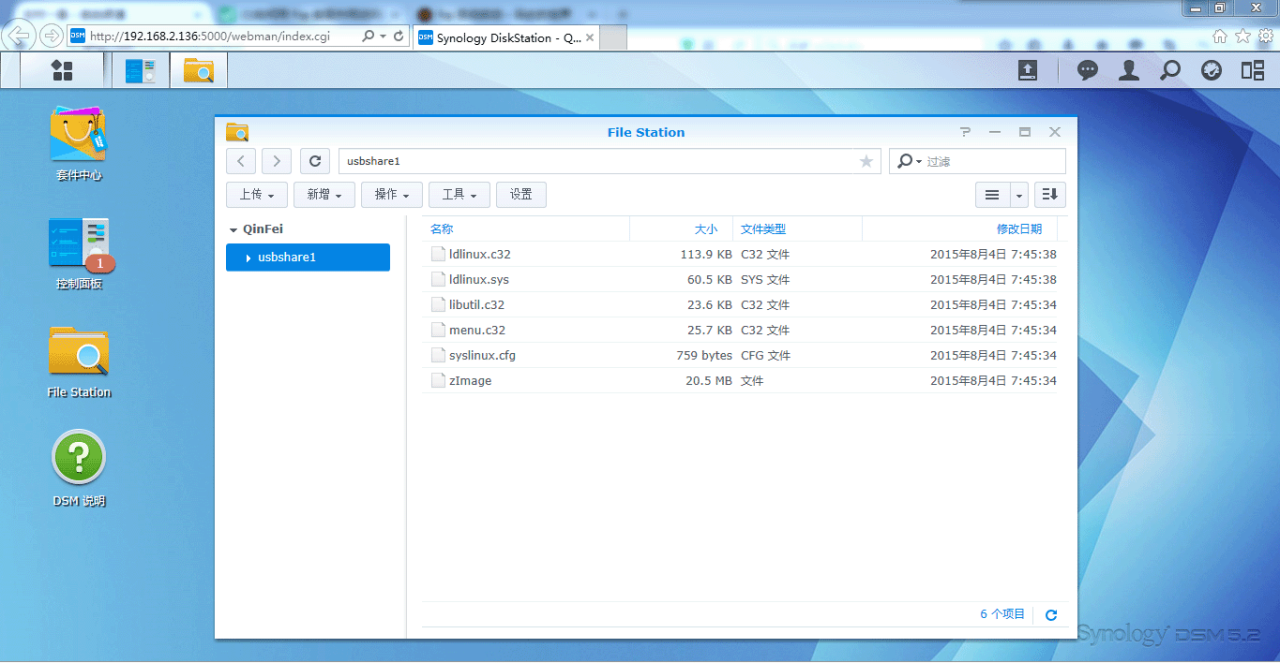
Task: Bookmark current path with star icon
Action: pyautogui.click(x=866, y=161)
